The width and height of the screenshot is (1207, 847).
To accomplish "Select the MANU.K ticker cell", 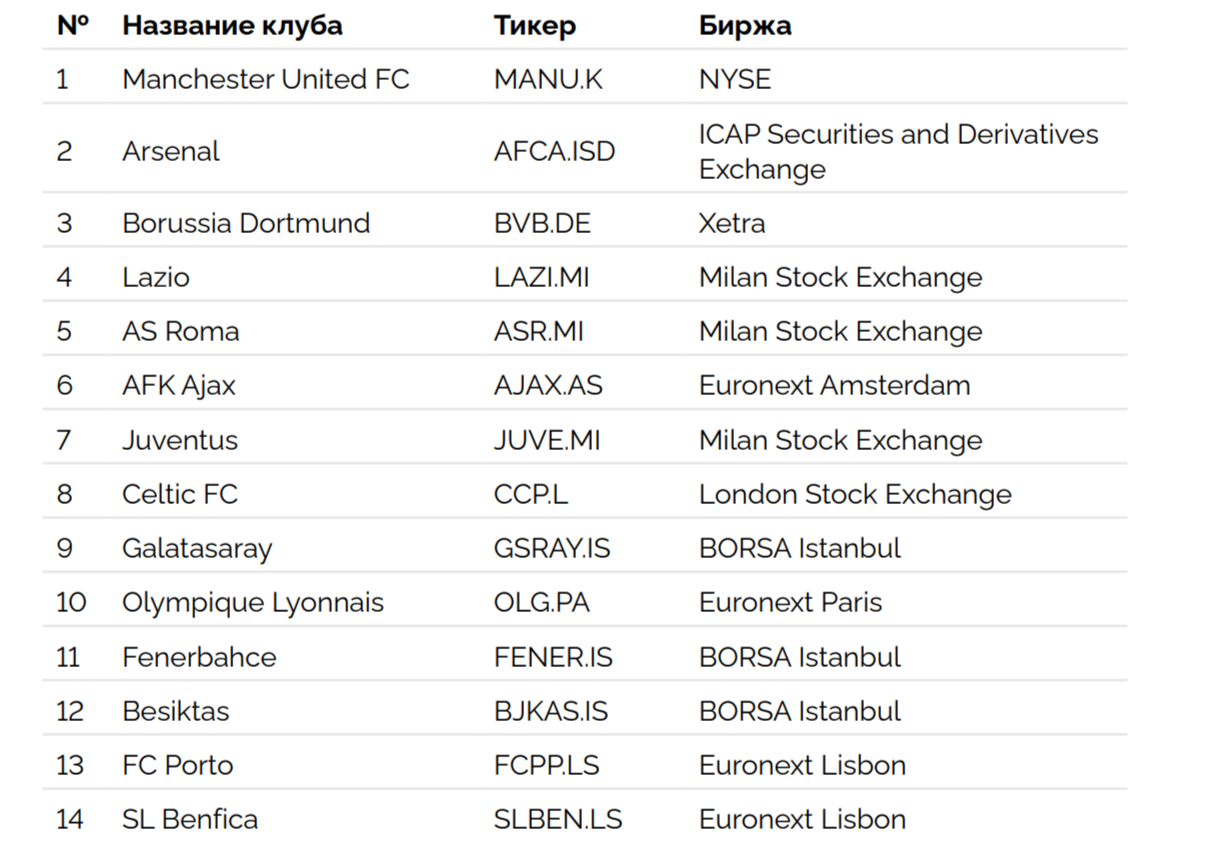I will (x=548, y=79).
